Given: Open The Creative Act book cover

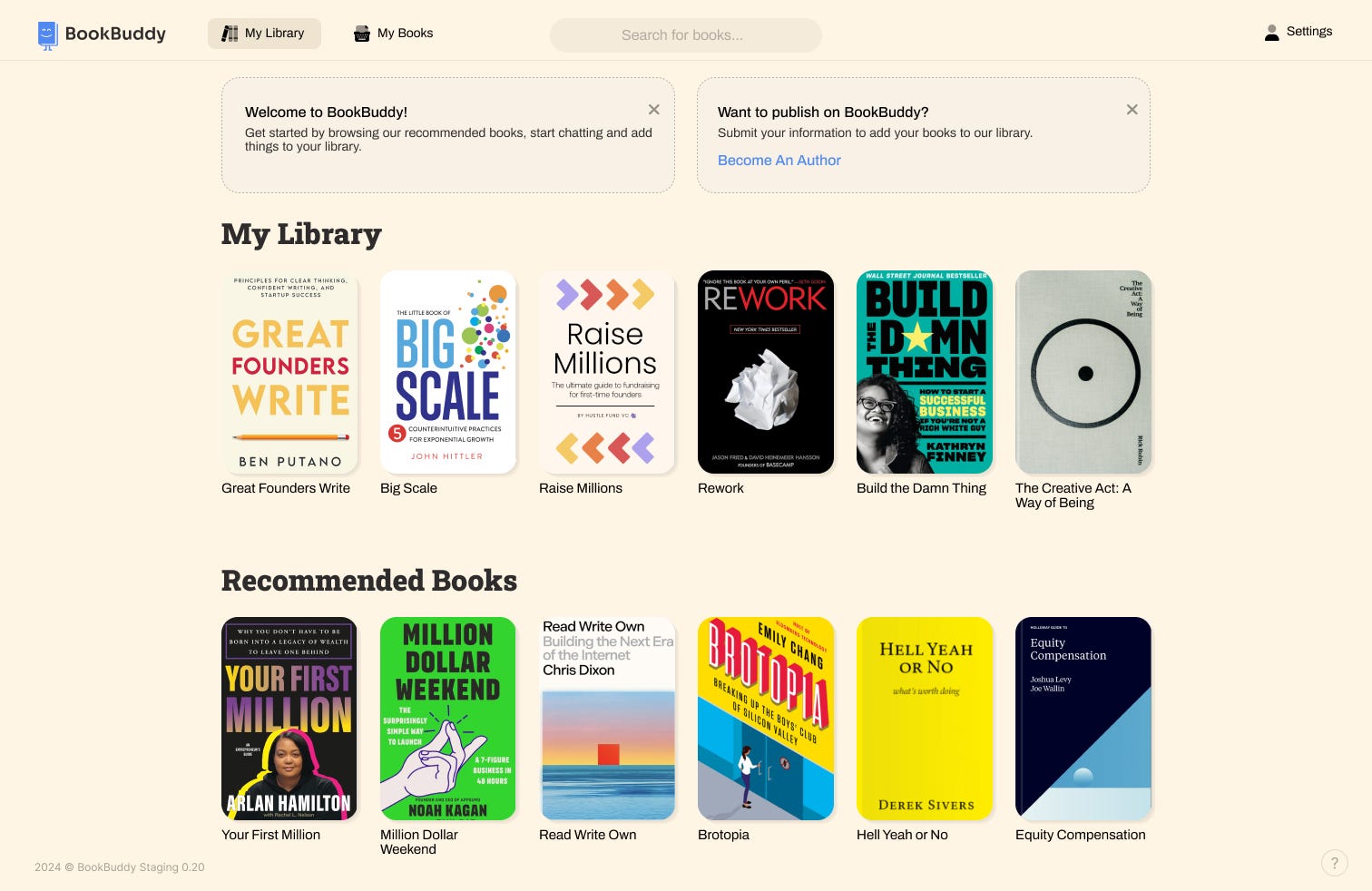Looking at the screenshot, I should click(1083, 372).
